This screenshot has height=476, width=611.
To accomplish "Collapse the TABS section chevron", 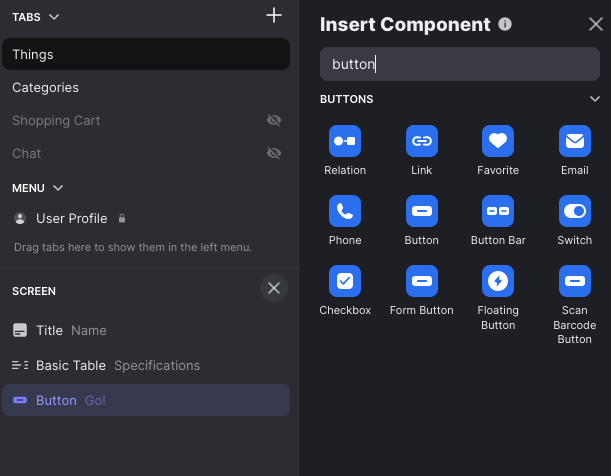I will coord(54,17).
